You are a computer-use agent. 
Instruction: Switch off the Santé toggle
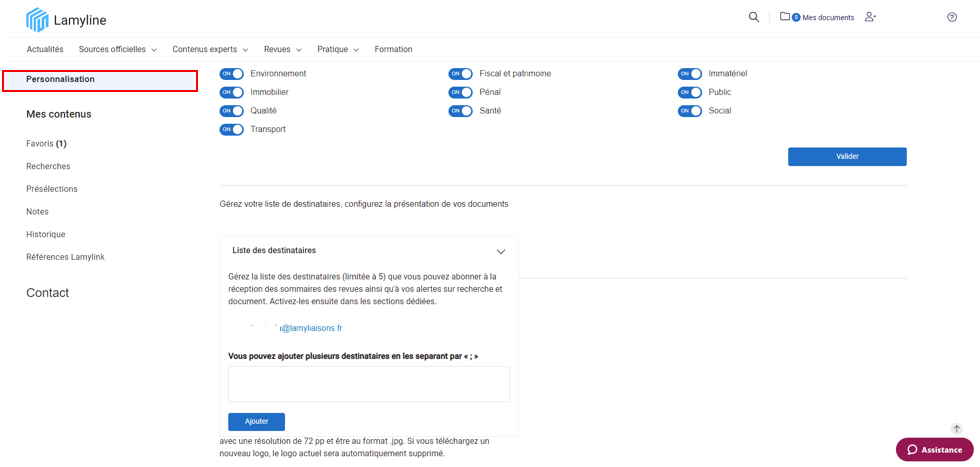460,111
